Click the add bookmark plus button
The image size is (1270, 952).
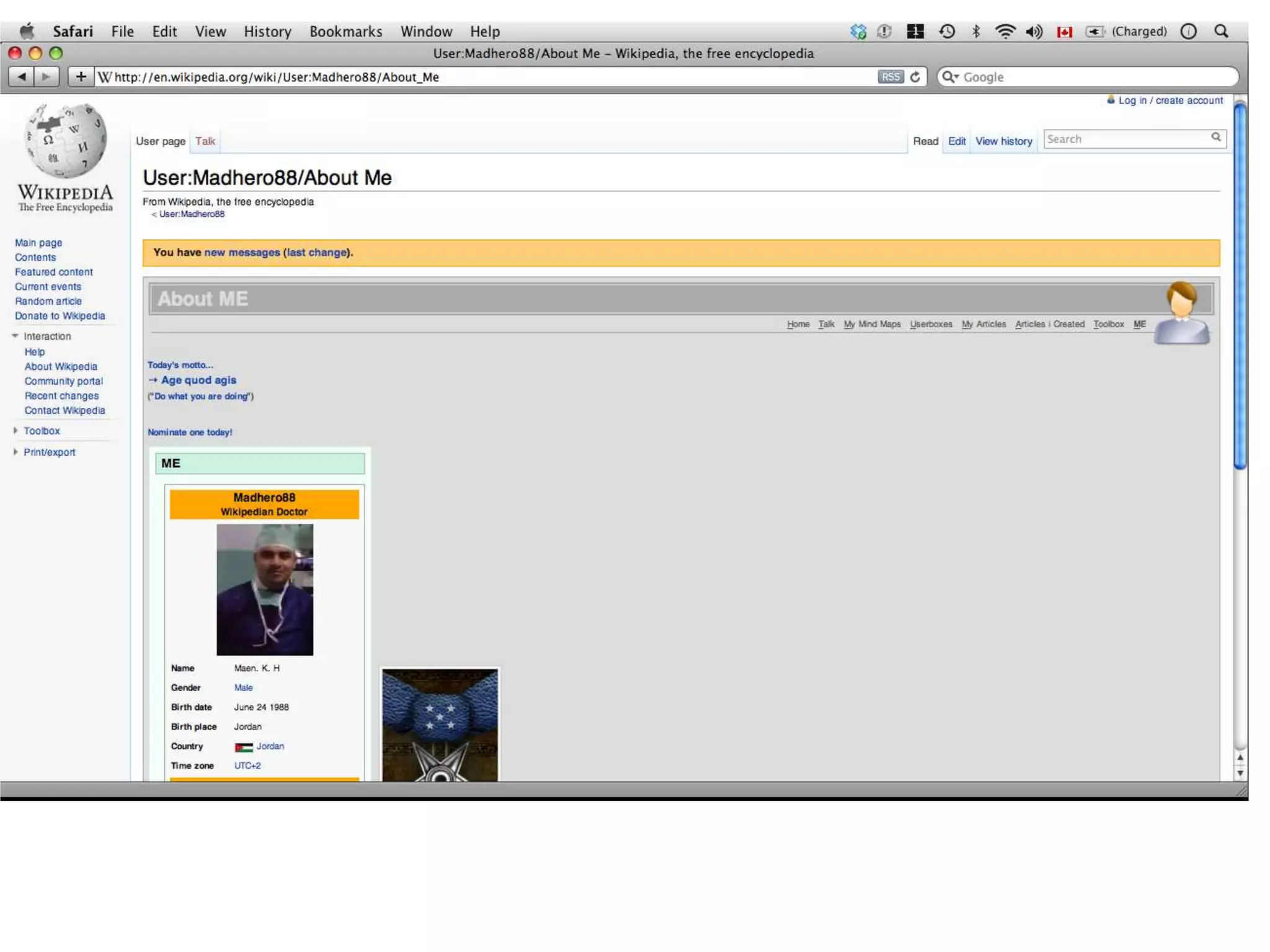(81, 77)
